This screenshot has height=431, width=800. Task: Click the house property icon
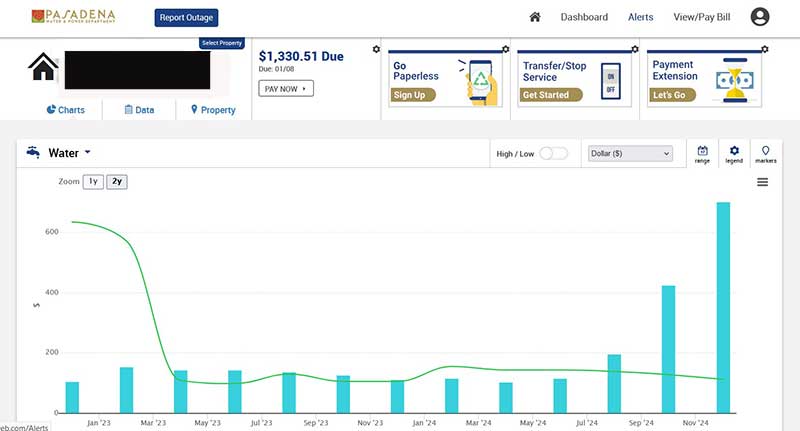[43, 68]
